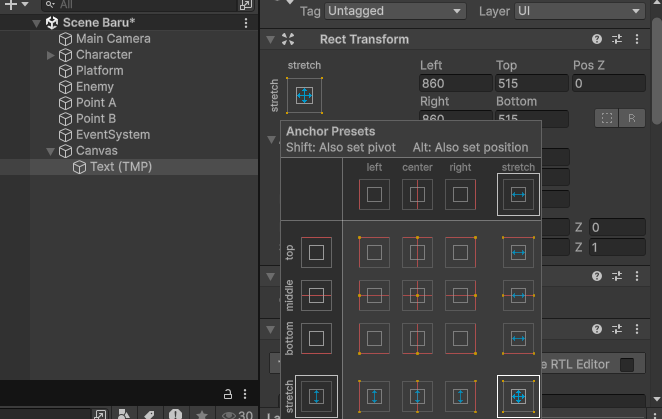Select top horizontal stretch anchor preset
This screenshot has height=419, width=662.
[518, 253]
